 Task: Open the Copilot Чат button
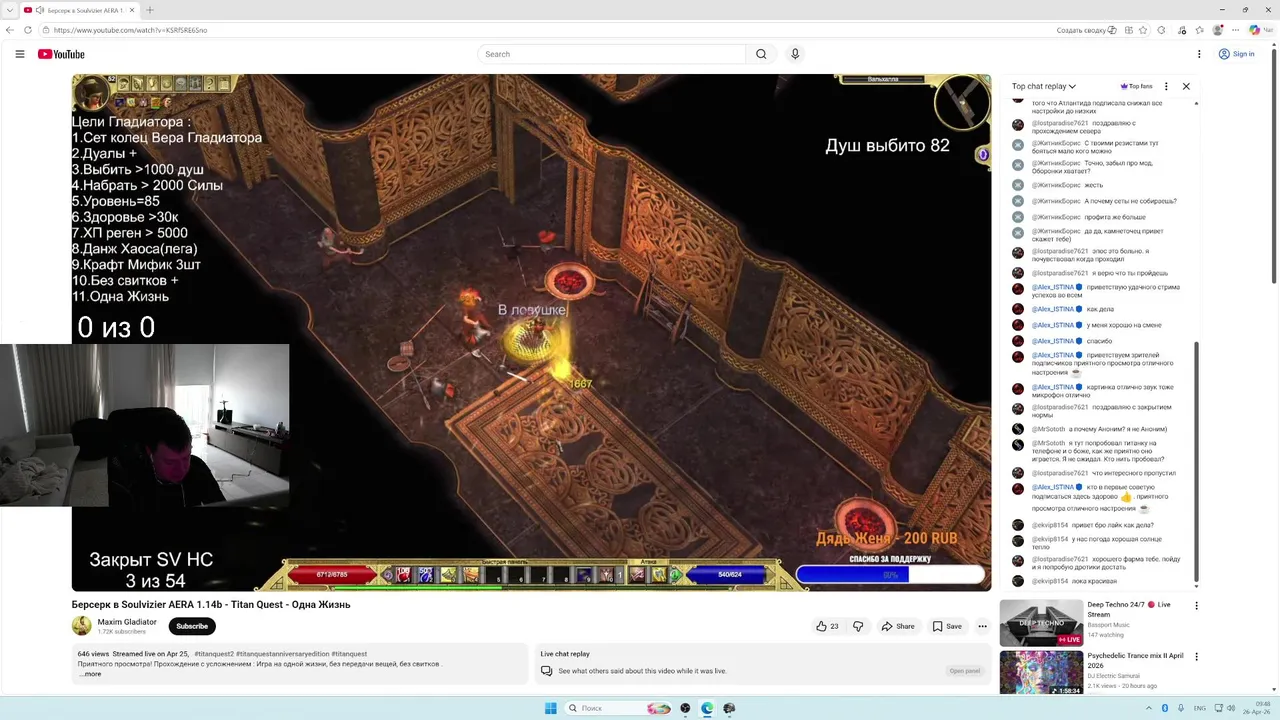pos(1260,30)
